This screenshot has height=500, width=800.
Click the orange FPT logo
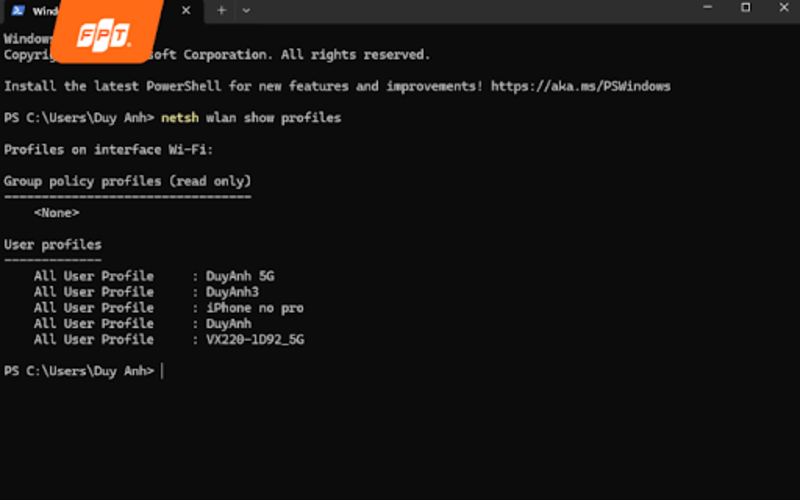point(107,33)
